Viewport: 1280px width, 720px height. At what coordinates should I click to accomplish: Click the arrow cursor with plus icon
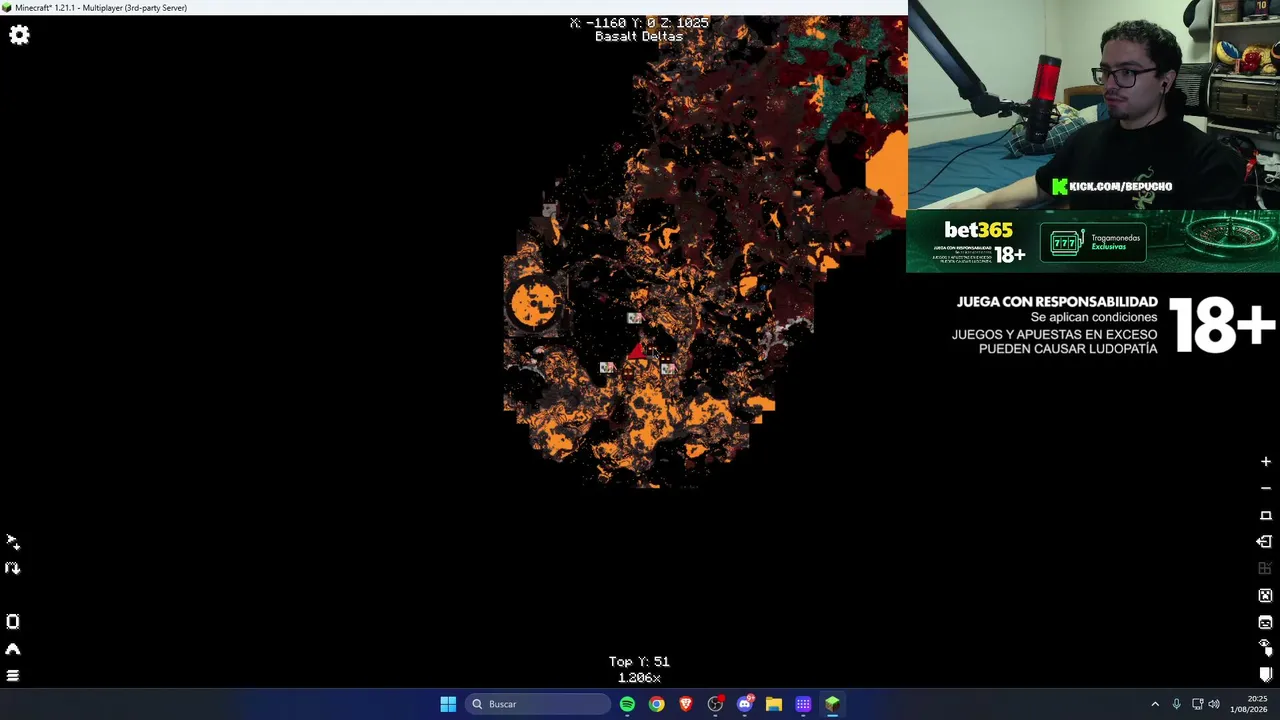13,542
